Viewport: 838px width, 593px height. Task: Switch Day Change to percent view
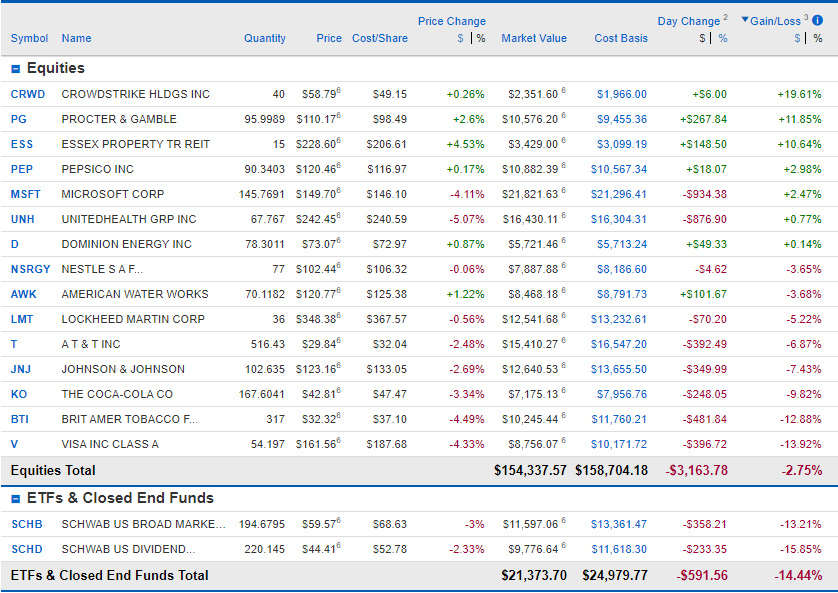[723, 38]
